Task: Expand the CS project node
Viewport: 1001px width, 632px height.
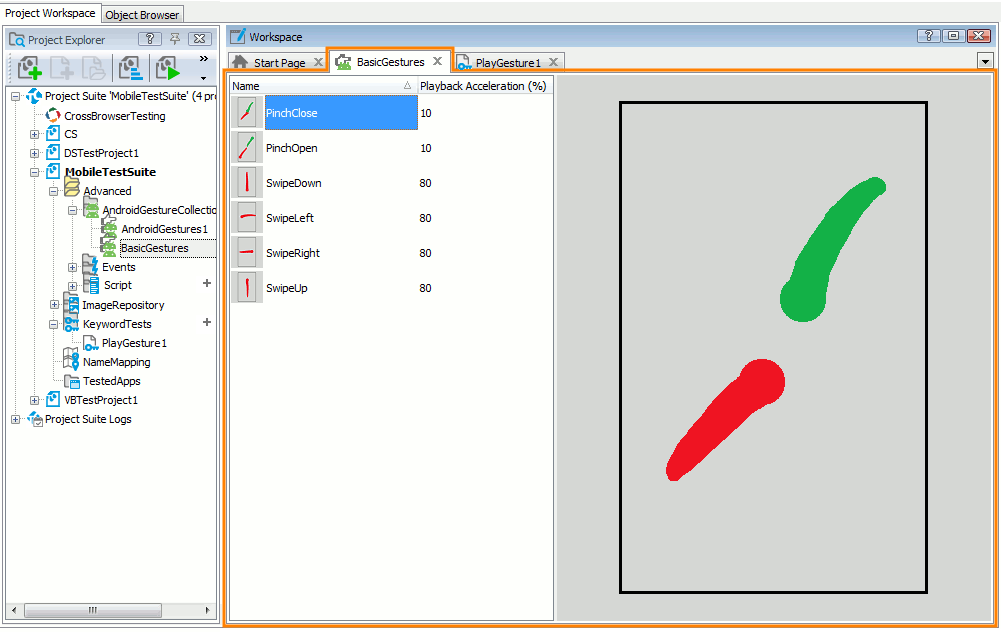Action: 33,133
